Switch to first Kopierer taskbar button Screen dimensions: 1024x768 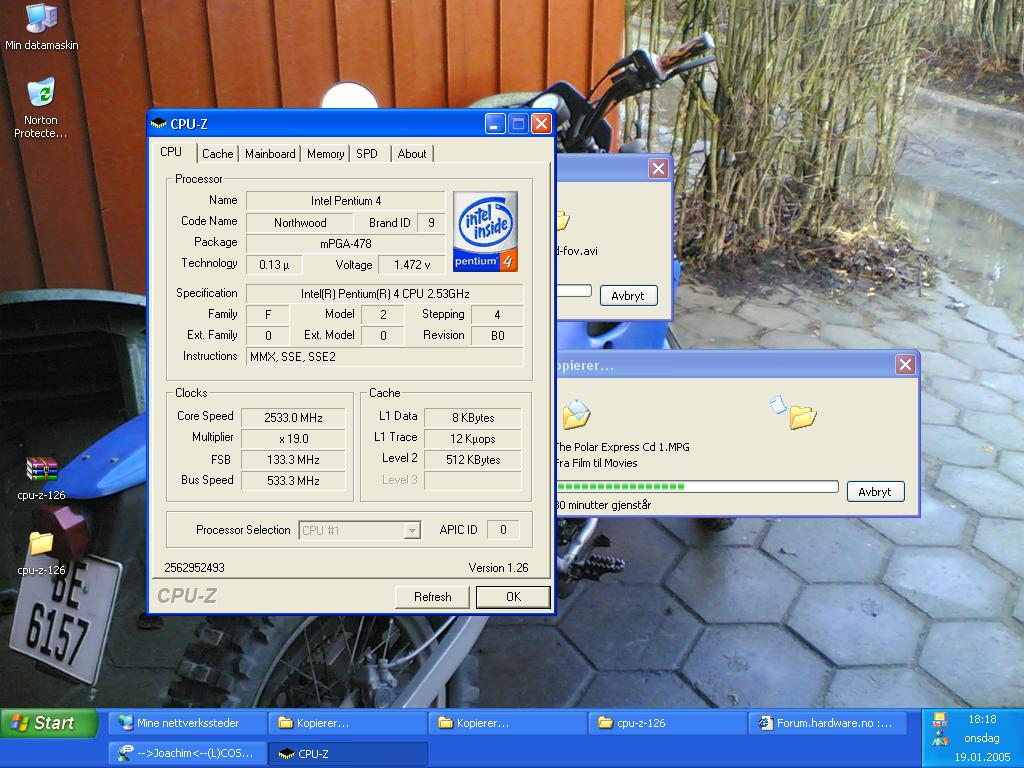347,723
